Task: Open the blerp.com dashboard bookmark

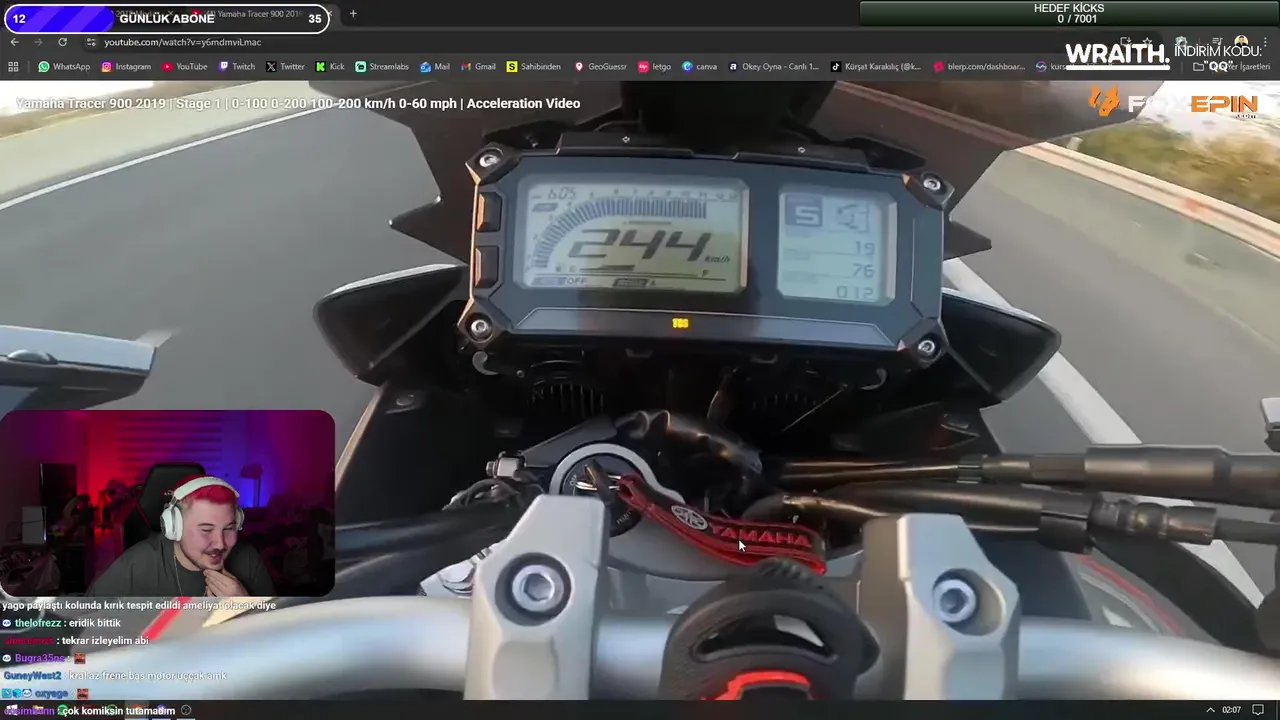Action: pos(979,67)
